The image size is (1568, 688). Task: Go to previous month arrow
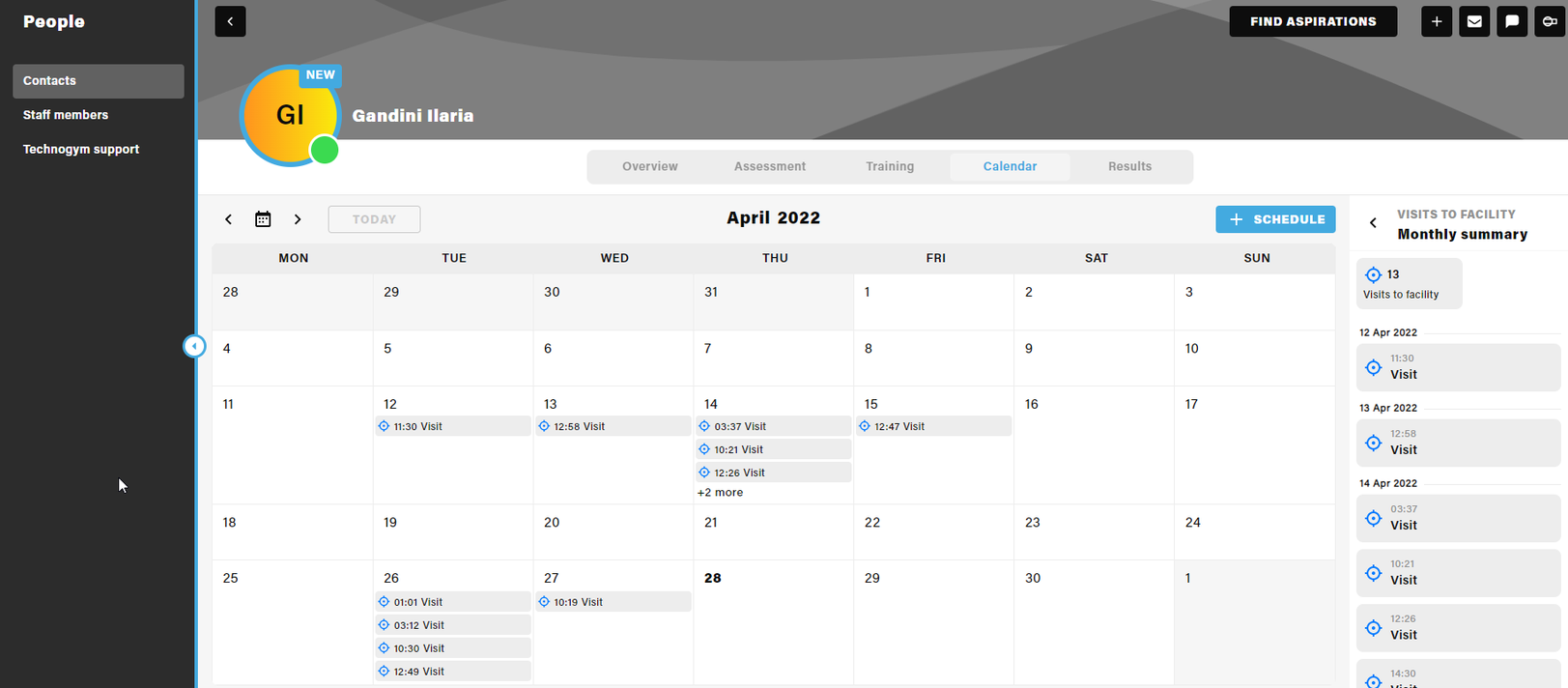[x=229, y=219]
